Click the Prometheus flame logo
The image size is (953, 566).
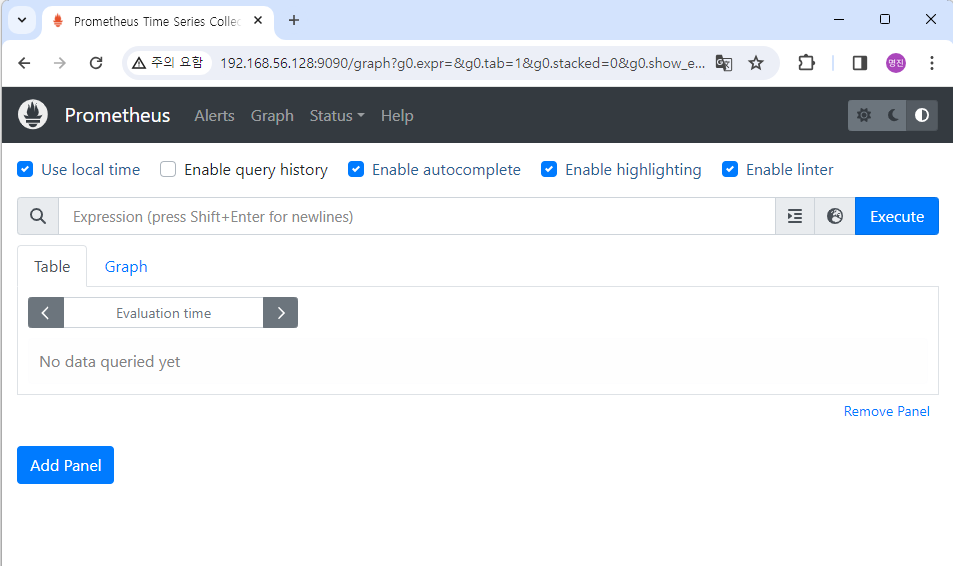33,114
